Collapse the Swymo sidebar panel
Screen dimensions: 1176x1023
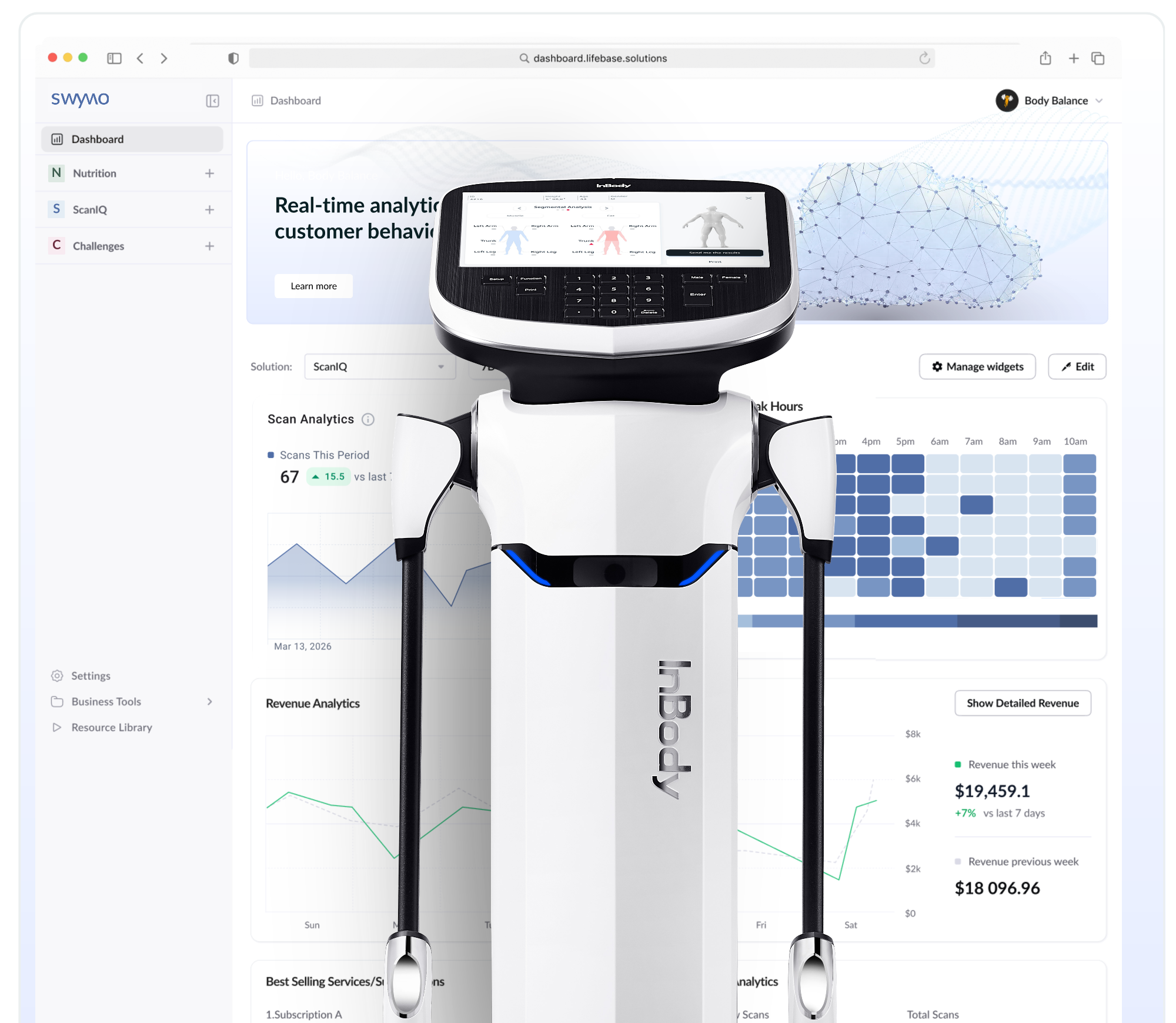212,101
